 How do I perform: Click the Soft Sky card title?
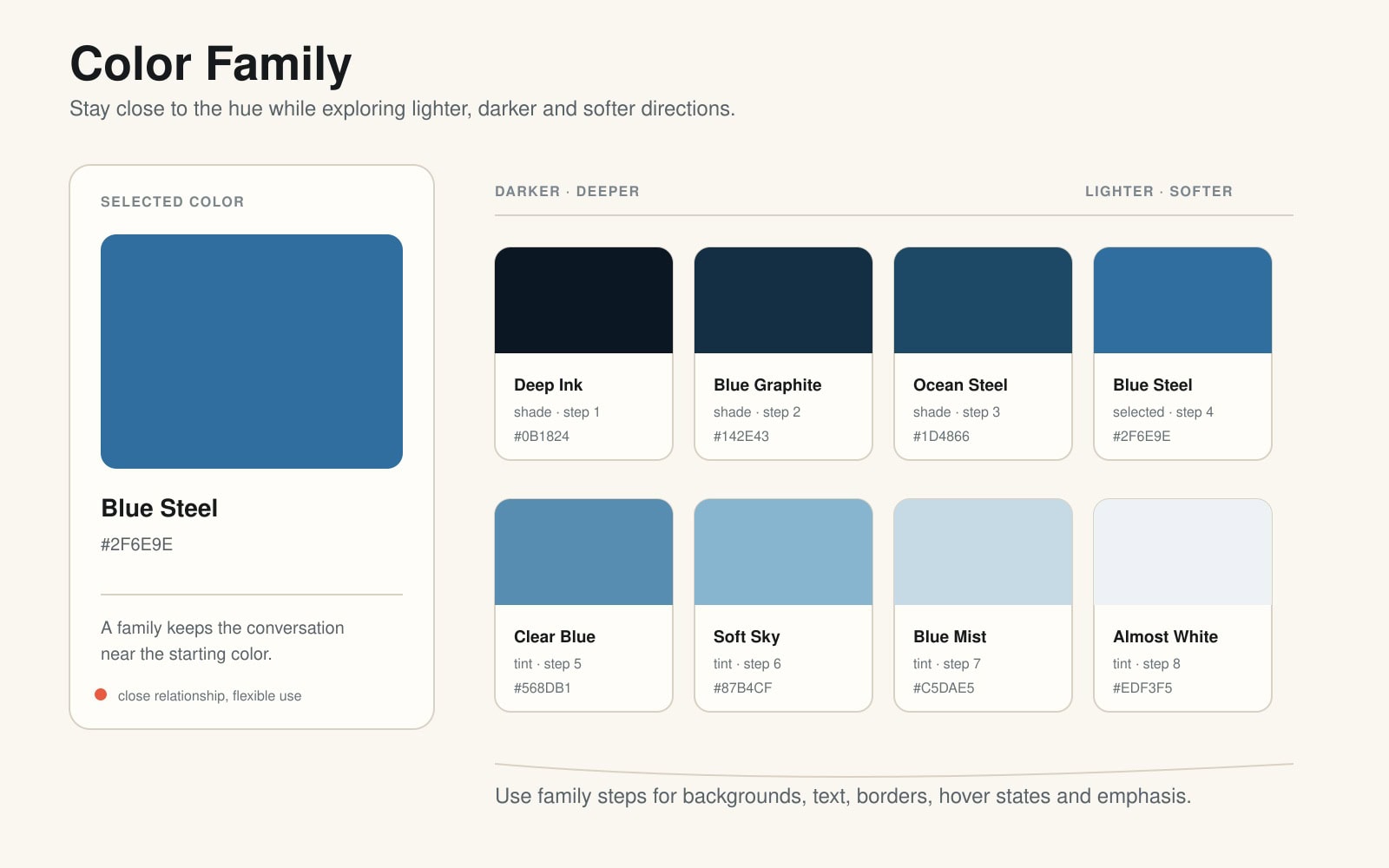[747, 636]
